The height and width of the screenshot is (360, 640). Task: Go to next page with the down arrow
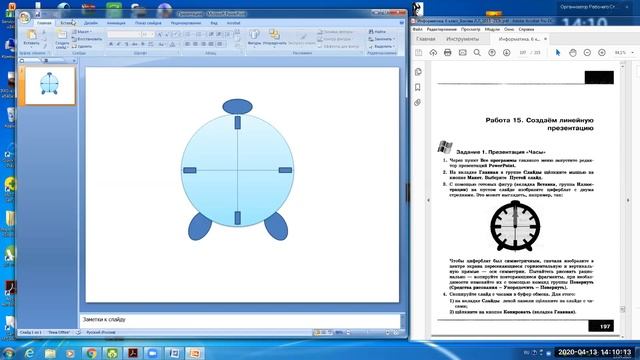pyautogui.click(x=507, y=53)
